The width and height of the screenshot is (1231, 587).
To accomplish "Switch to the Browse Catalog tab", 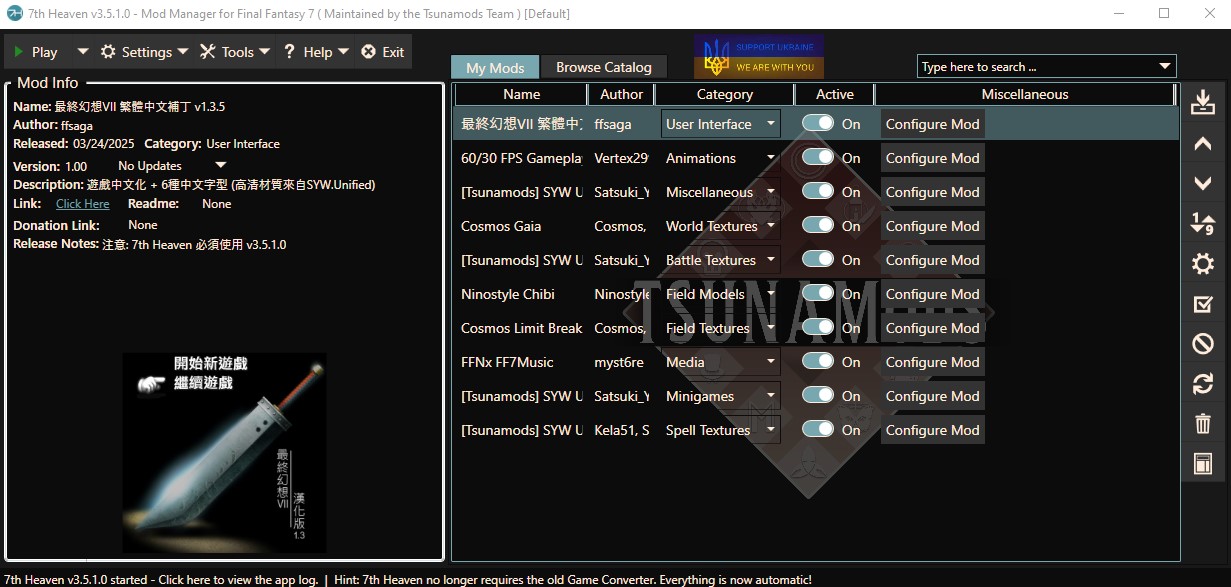I will (604, 67).
